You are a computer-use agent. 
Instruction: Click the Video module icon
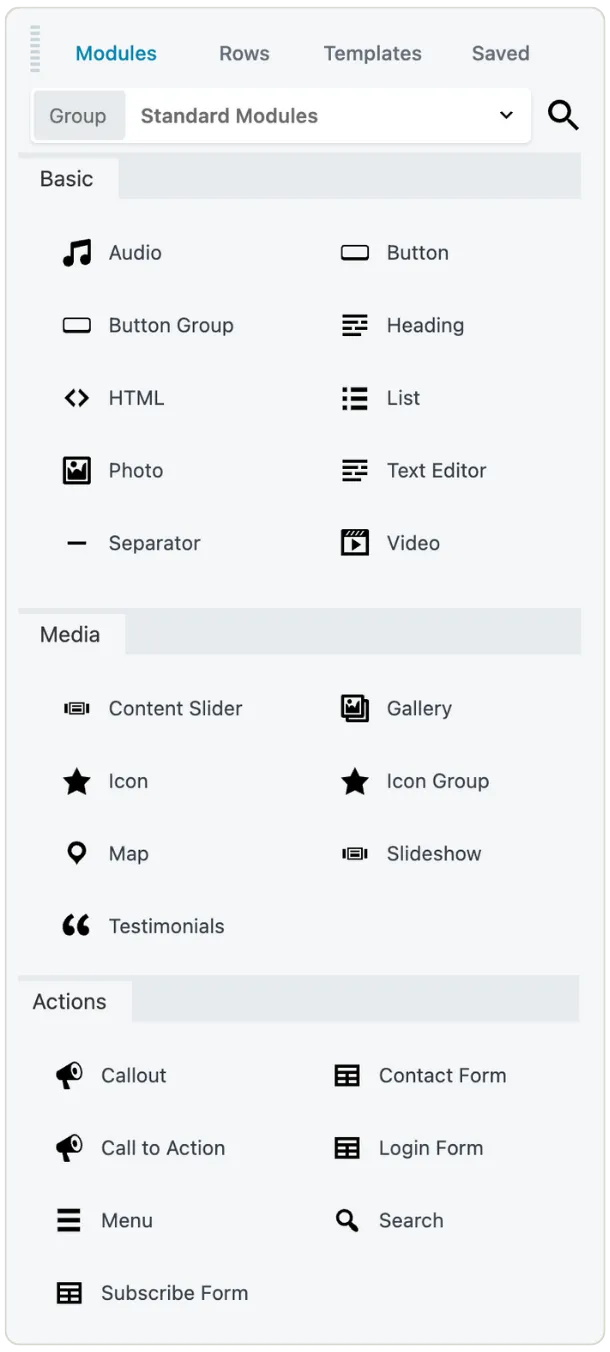tap(354, 543)
